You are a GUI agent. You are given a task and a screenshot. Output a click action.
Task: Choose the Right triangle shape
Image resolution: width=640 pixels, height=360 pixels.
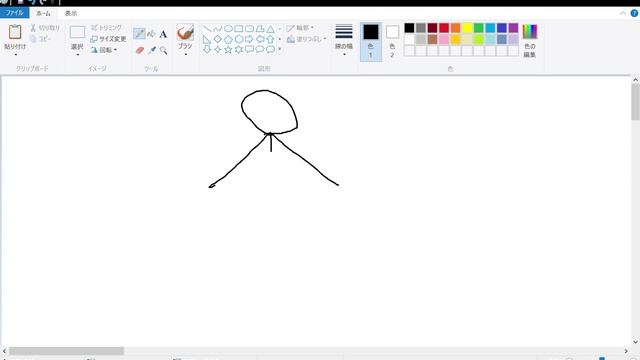point(207,40)
